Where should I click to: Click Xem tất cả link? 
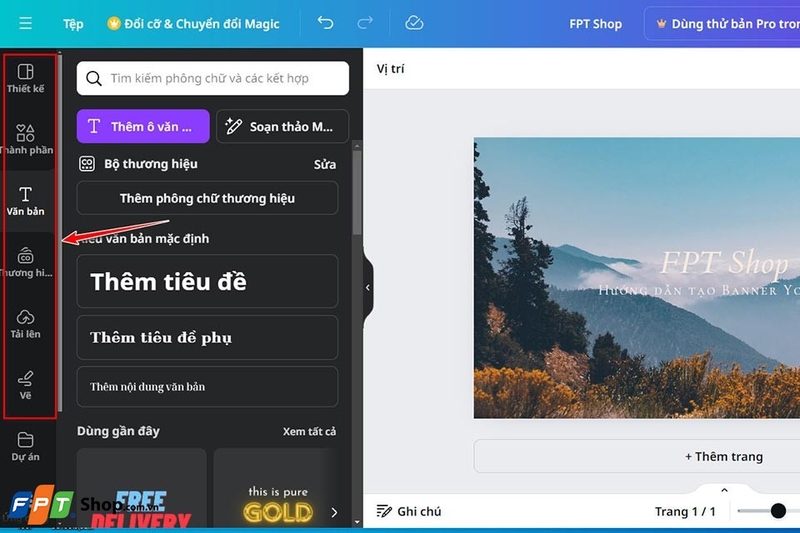point(309,432)
